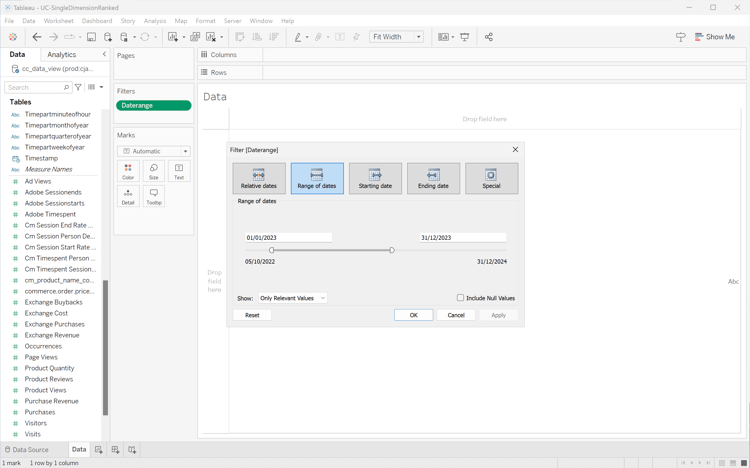
Task: Choose the Ending date filter type
Action: pyautogui.click(x=433, y=178)
